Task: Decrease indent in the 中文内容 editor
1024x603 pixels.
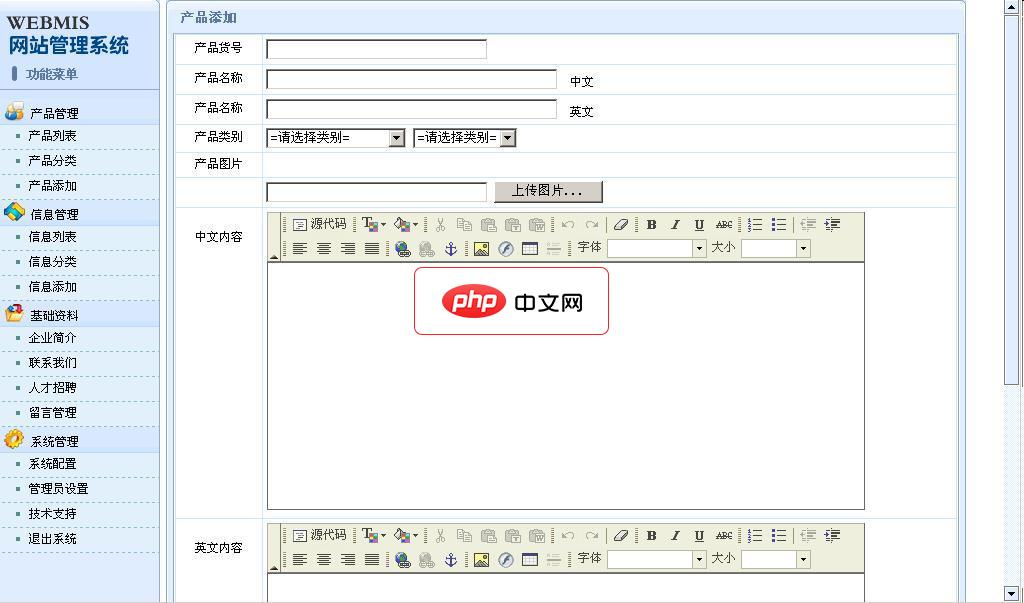Action: [x=808, y=225]
